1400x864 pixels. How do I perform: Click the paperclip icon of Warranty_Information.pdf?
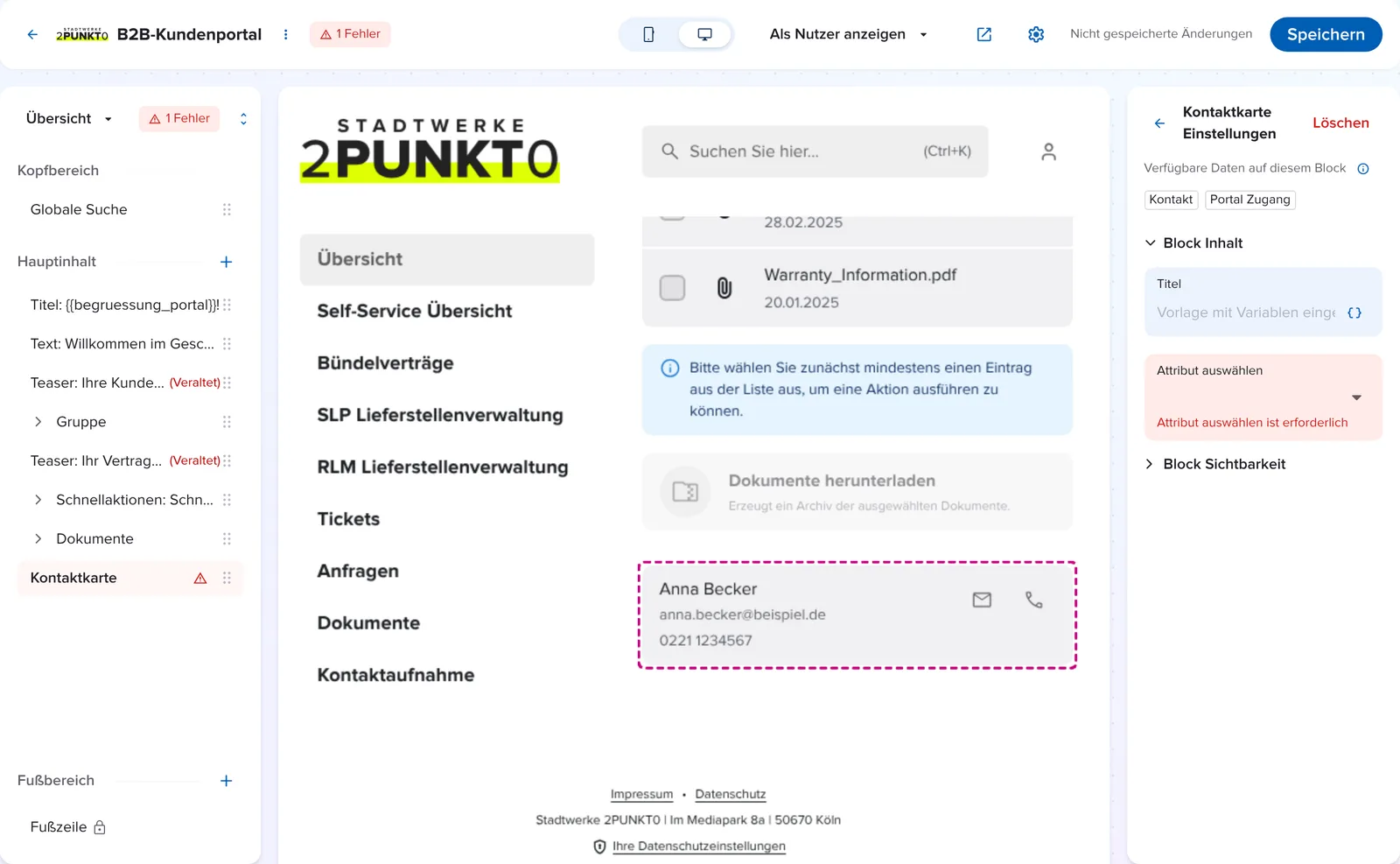click(x=724, y=288)
